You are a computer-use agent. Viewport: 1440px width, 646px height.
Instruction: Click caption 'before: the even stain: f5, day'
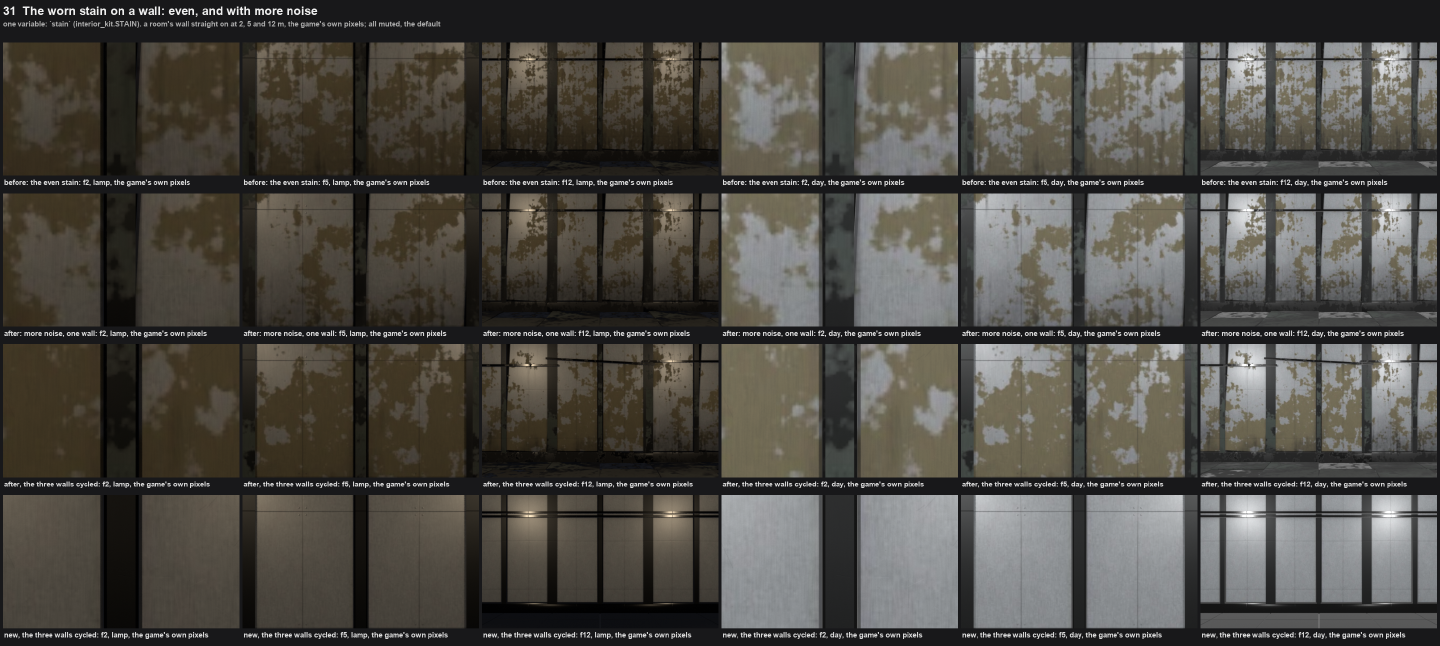click(x=1054, y=183)
